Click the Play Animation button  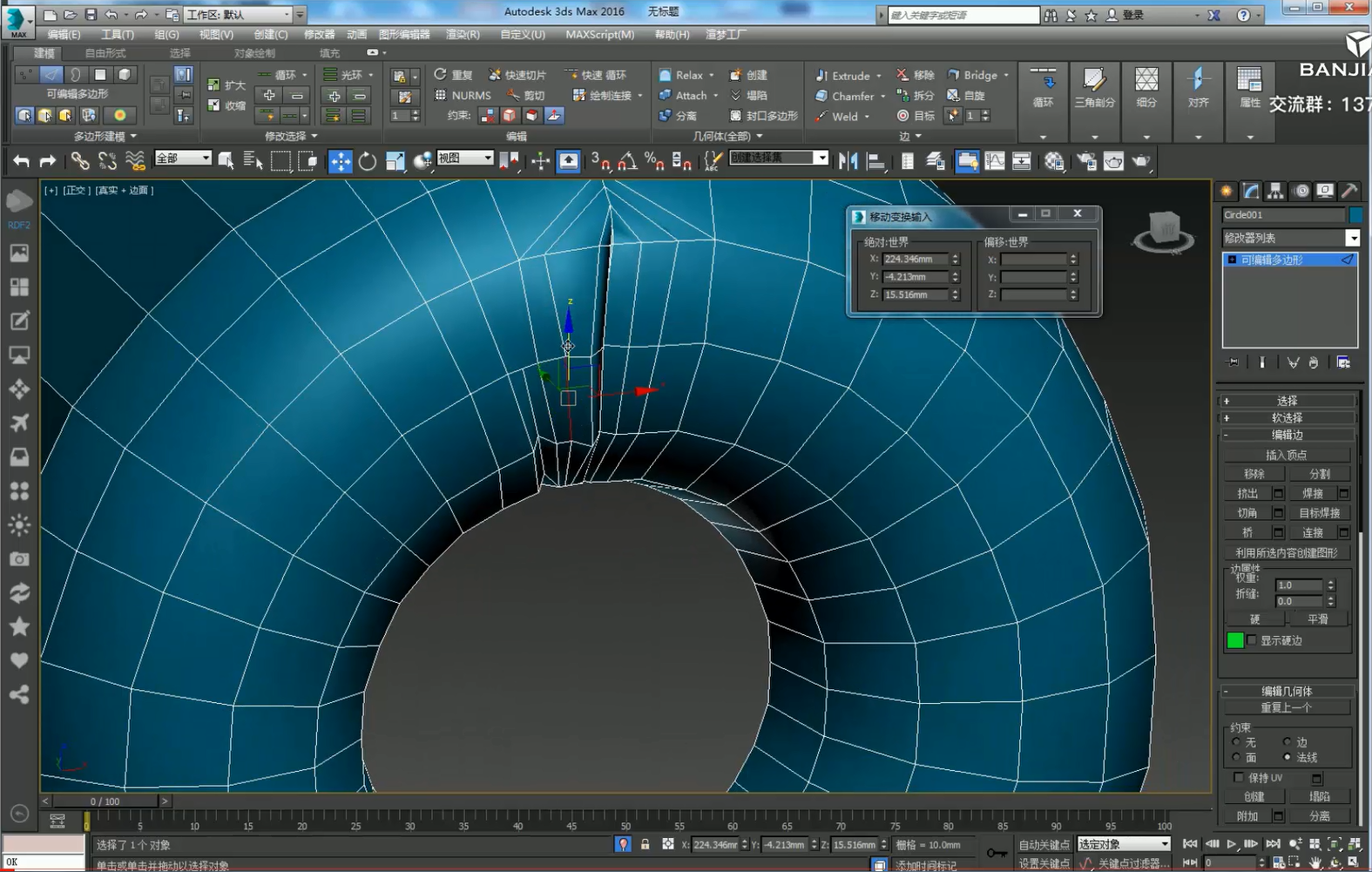[1232, 844]
